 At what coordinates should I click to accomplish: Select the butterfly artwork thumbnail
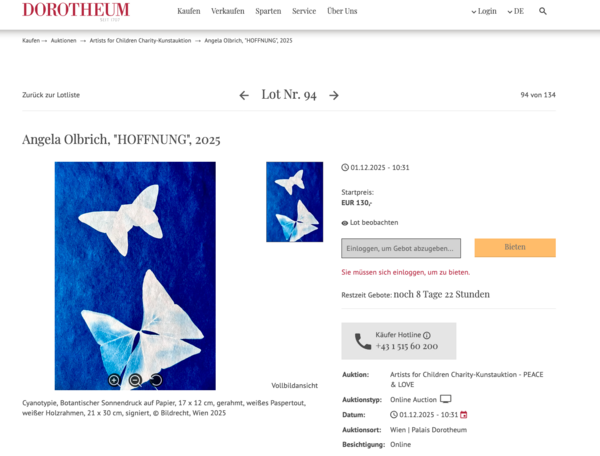point(295,202)
